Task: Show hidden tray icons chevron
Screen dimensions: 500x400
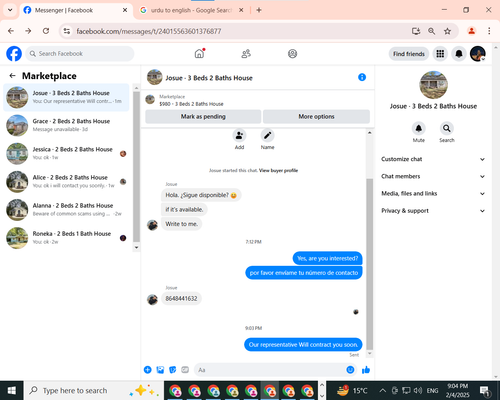Action: tap(383, 390)
